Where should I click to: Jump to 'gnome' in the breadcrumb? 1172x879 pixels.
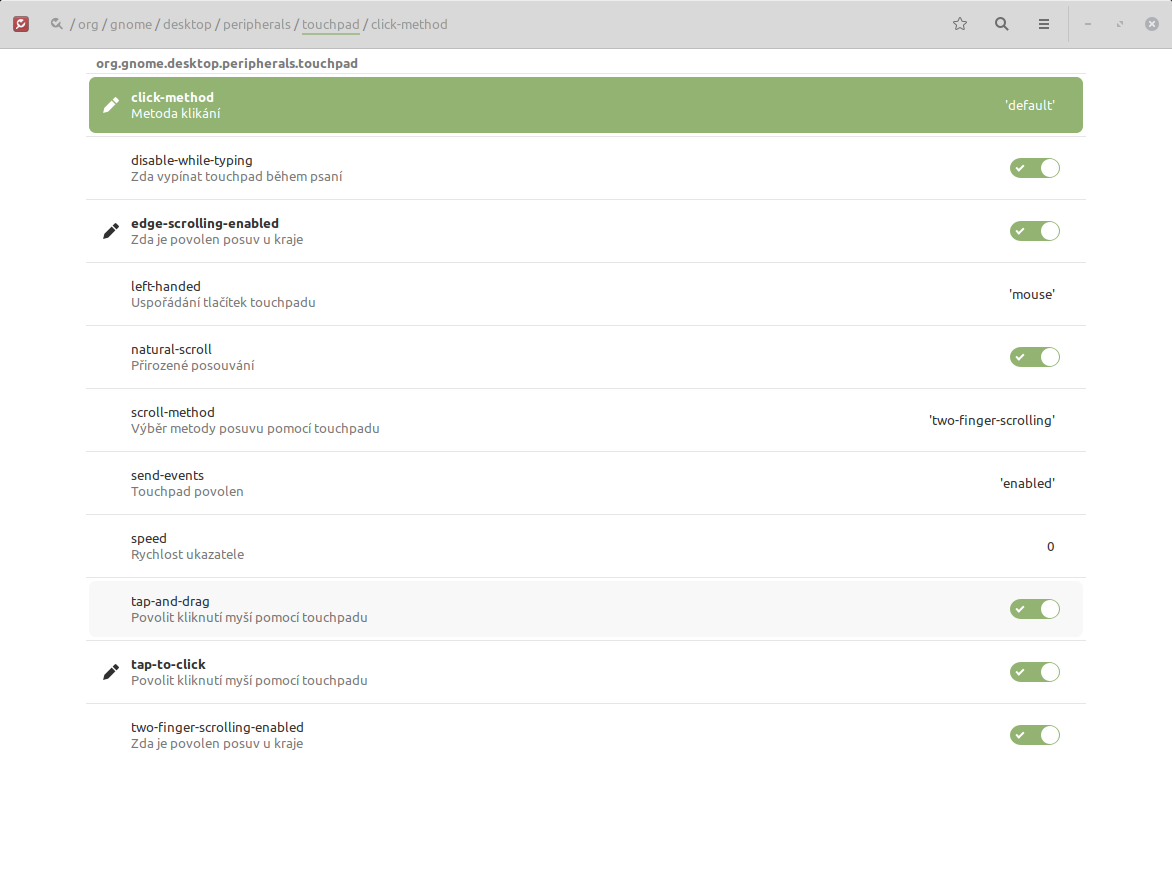[x=131, y=24]
